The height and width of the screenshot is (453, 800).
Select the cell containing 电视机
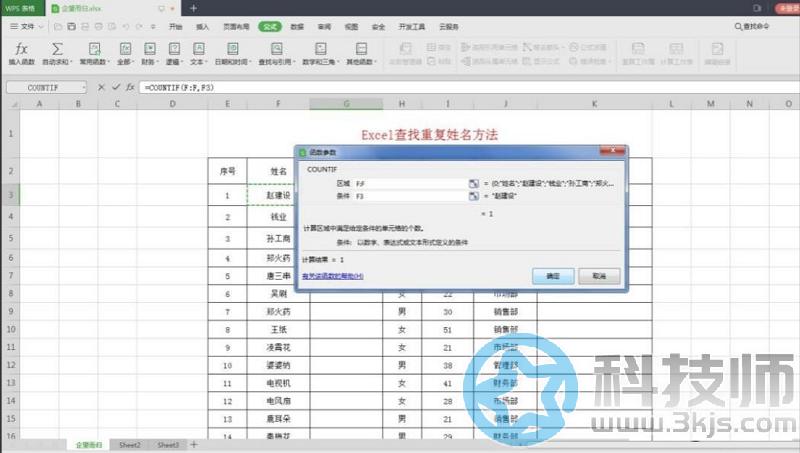coord(278,383)
